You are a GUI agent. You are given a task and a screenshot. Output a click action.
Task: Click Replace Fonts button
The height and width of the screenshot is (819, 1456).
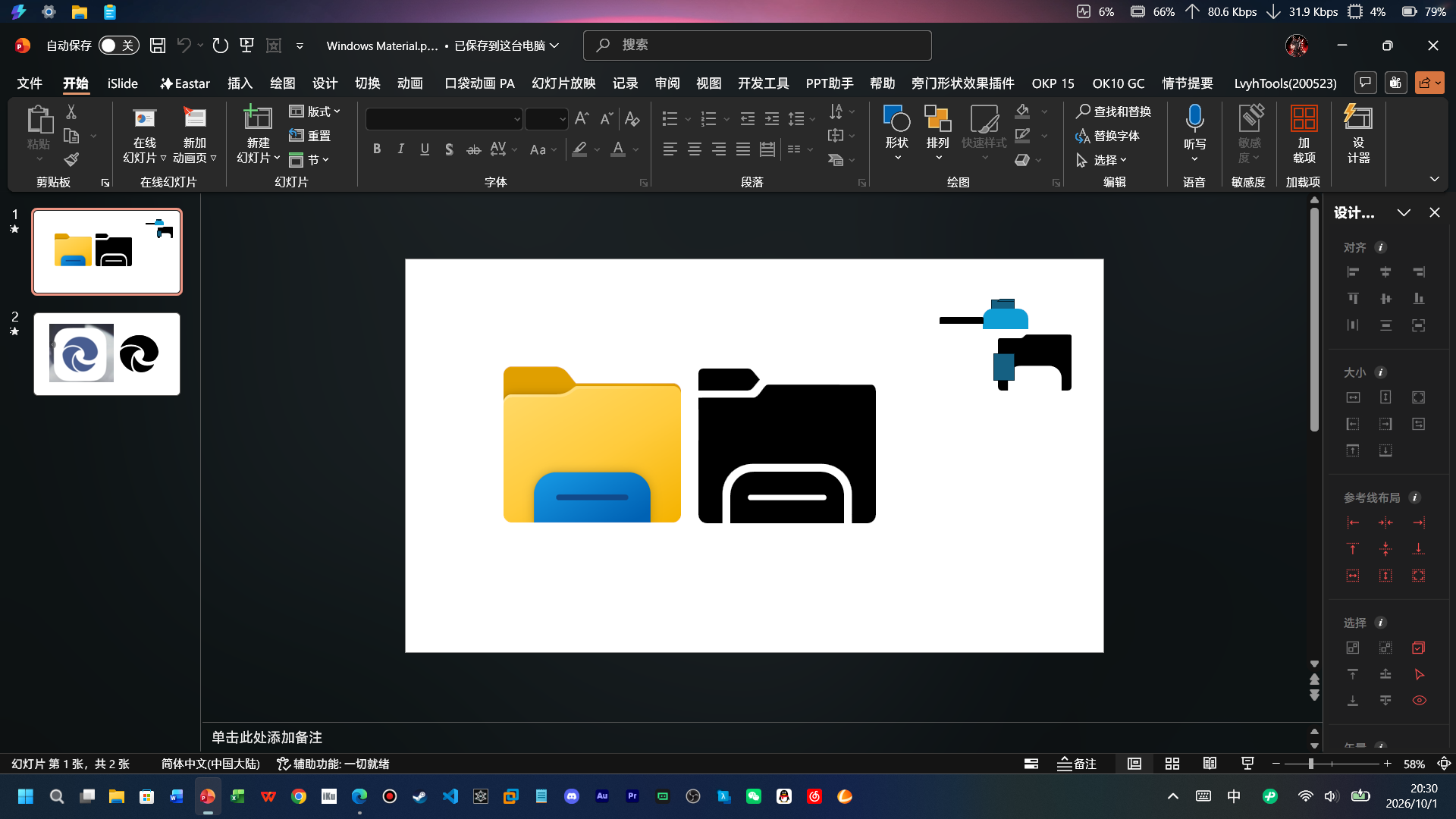tap(1107, 136)
